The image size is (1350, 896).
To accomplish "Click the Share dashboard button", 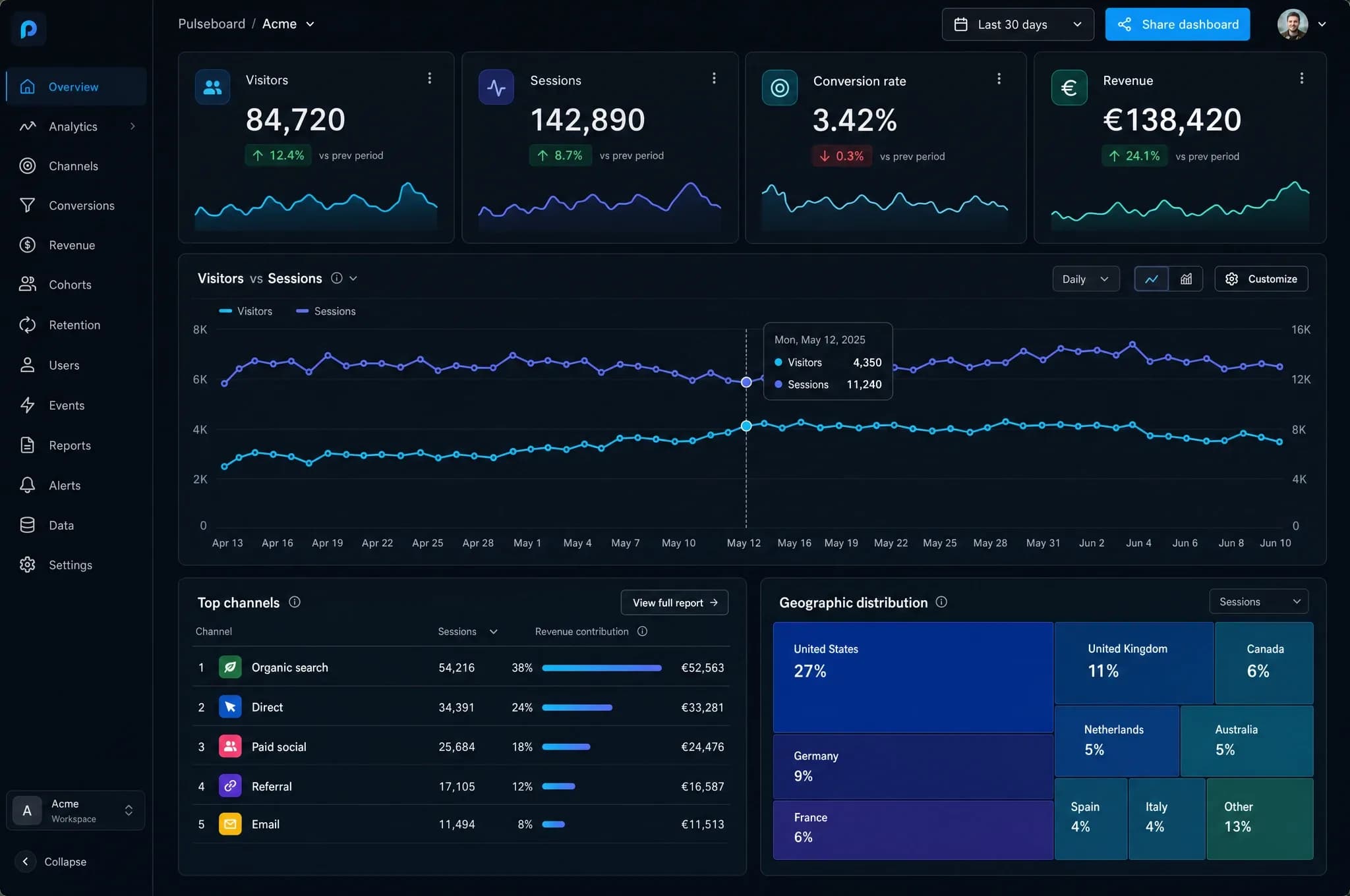I will point(1177,24).
